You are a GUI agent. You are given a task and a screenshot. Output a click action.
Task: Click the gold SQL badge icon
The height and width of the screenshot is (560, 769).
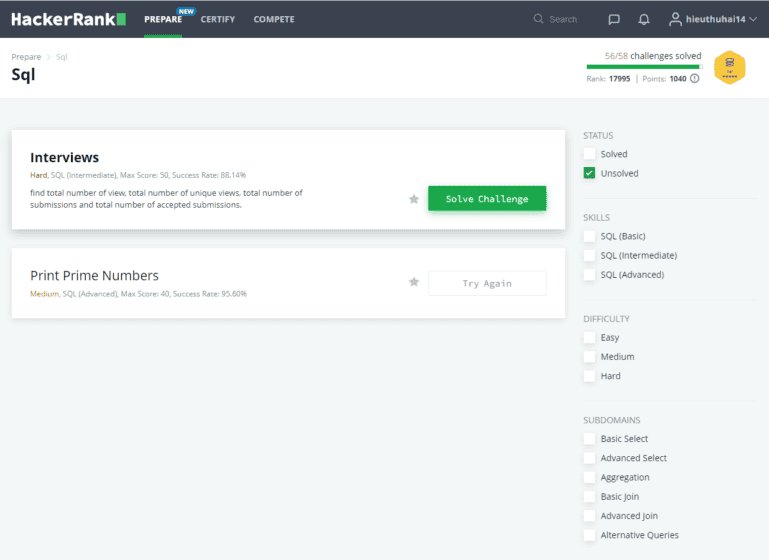coord(729,67)
